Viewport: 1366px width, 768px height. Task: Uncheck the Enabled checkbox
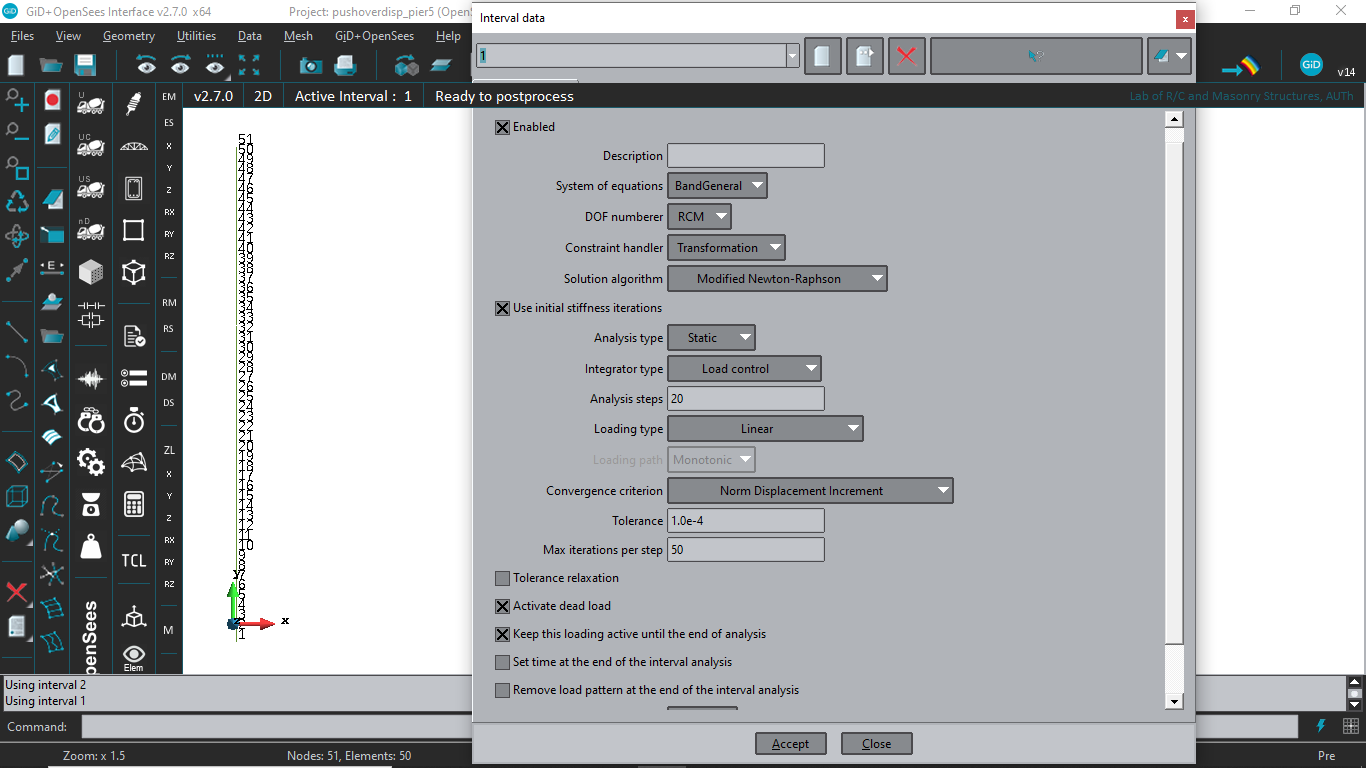pyautogui.click(x=501, y=127)
